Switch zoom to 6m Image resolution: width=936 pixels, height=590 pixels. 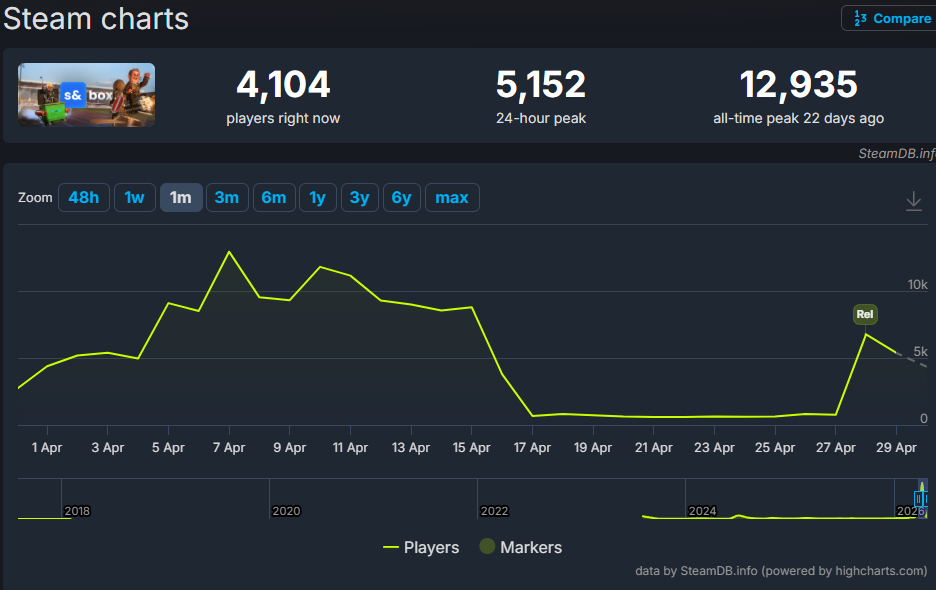coord(274,198)
